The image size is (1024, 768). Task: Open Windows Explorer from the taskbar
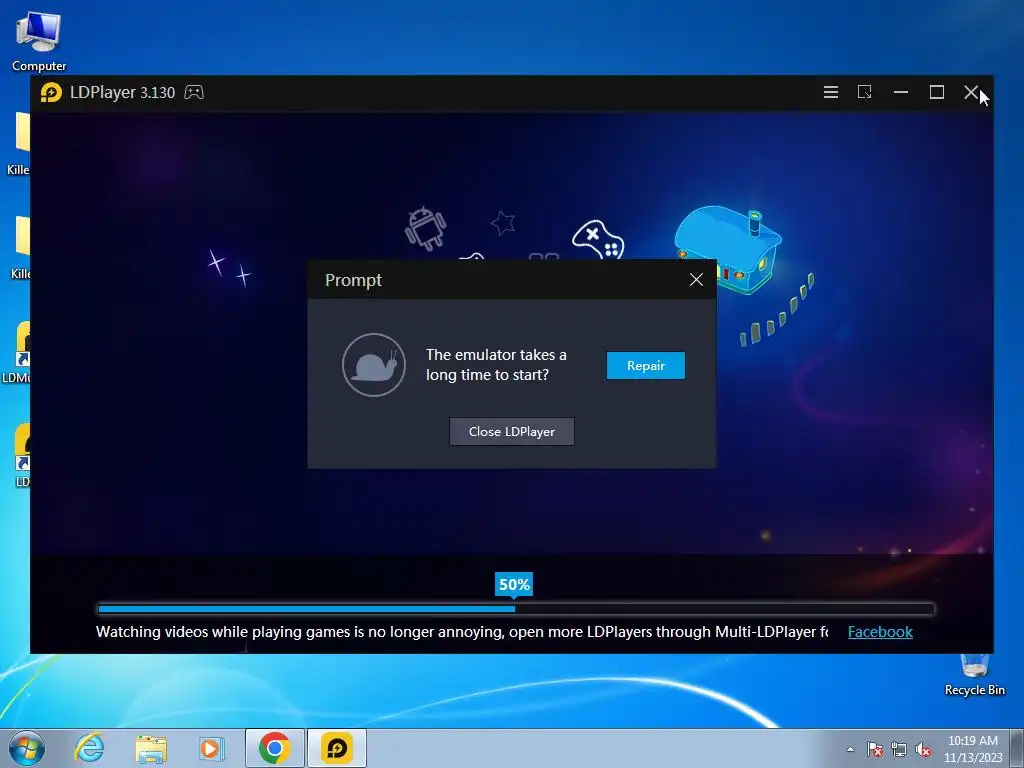point(151,748)
